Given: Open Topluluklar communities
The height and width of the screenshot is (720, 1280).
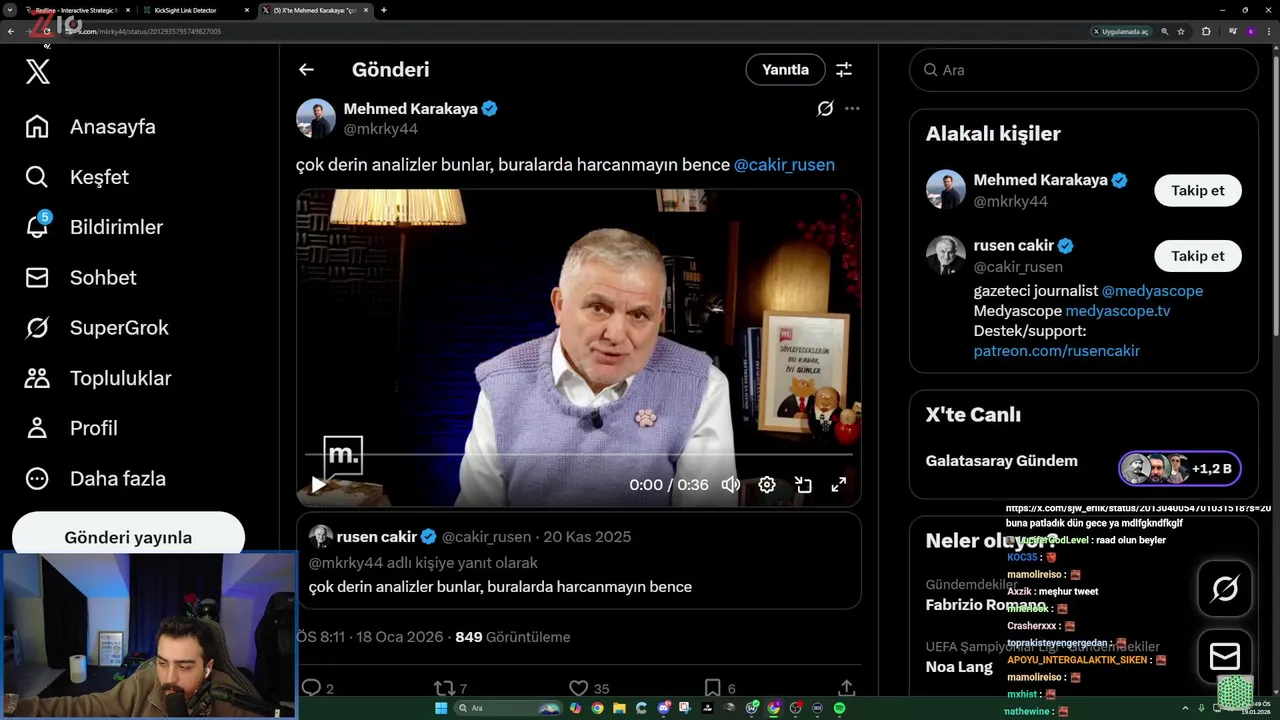Looking at the screenshot, I should point(98,378).
